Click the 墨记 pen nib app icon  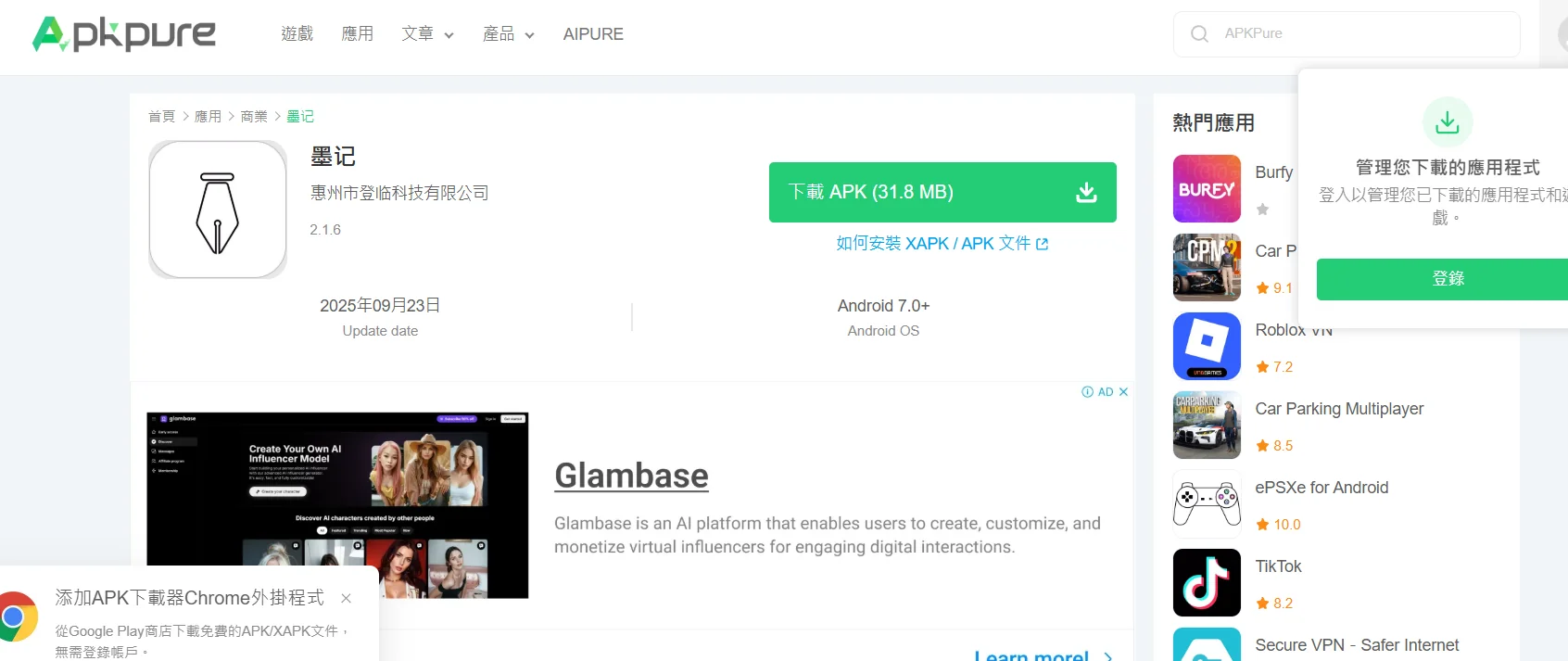coord(218,210)
